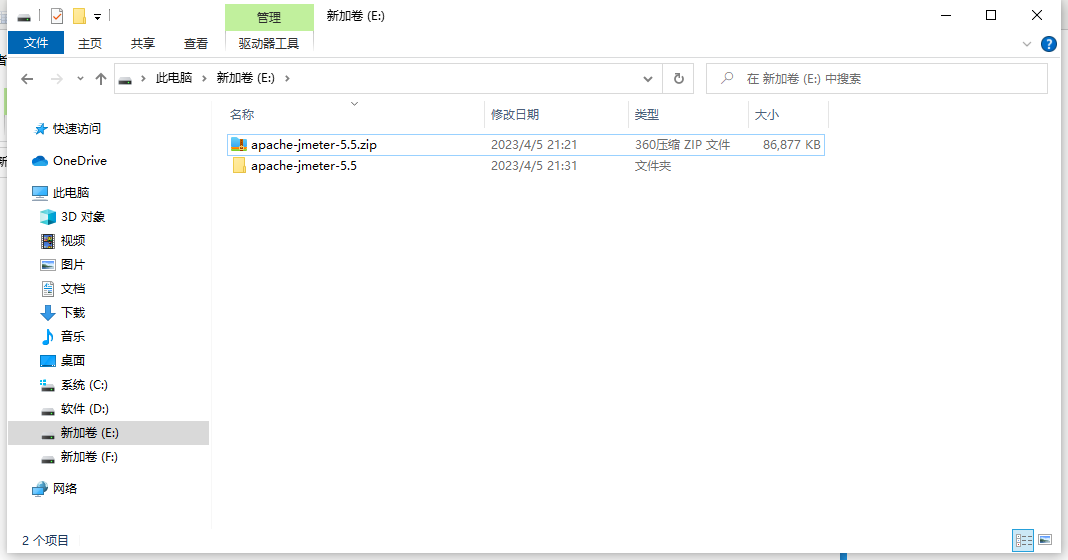
Task: Switch to the 查看 ribbon tab
Action: (196, 44)
